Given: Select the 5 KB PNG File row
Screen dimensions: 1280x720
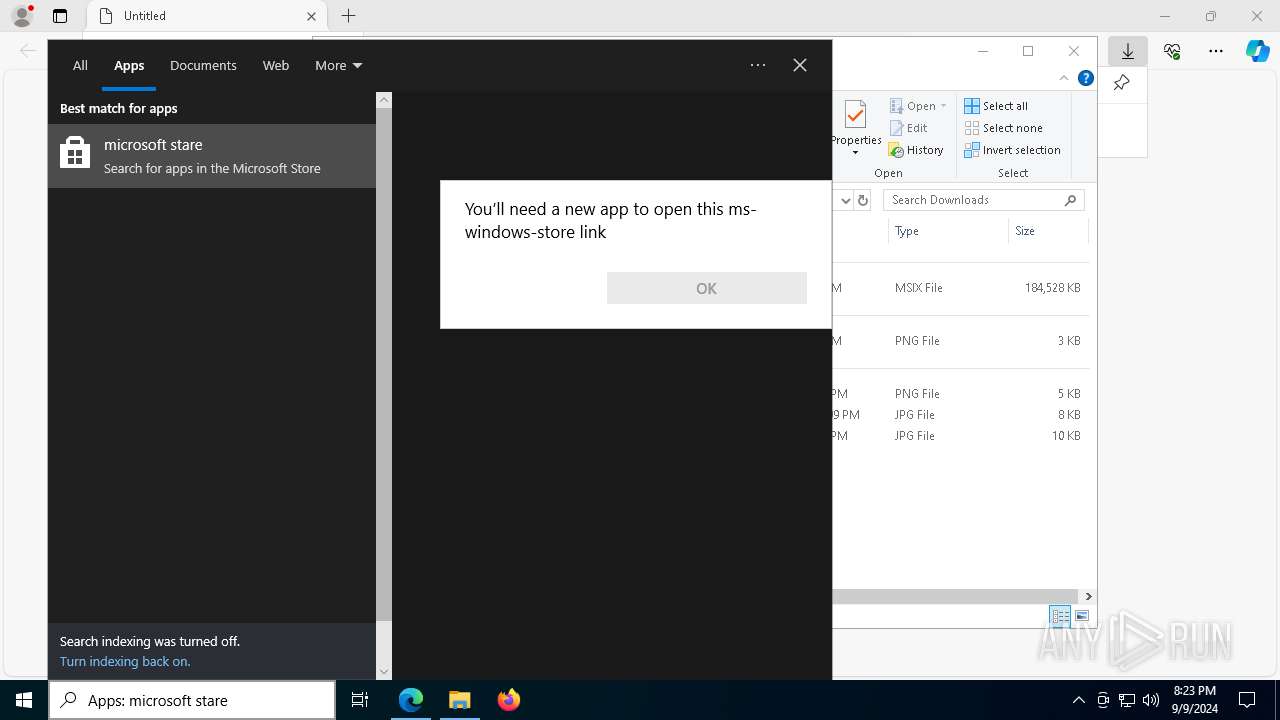Looking at the screenshot, I should point(960,394).
